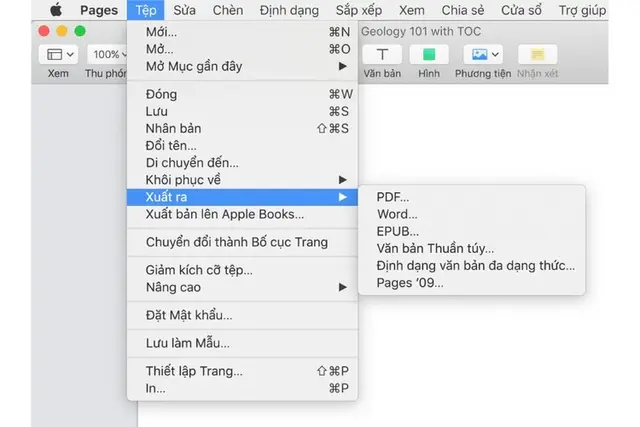Export as PDF... from submenu
This screenshot has width=640, height=427.
coord(471,197)
